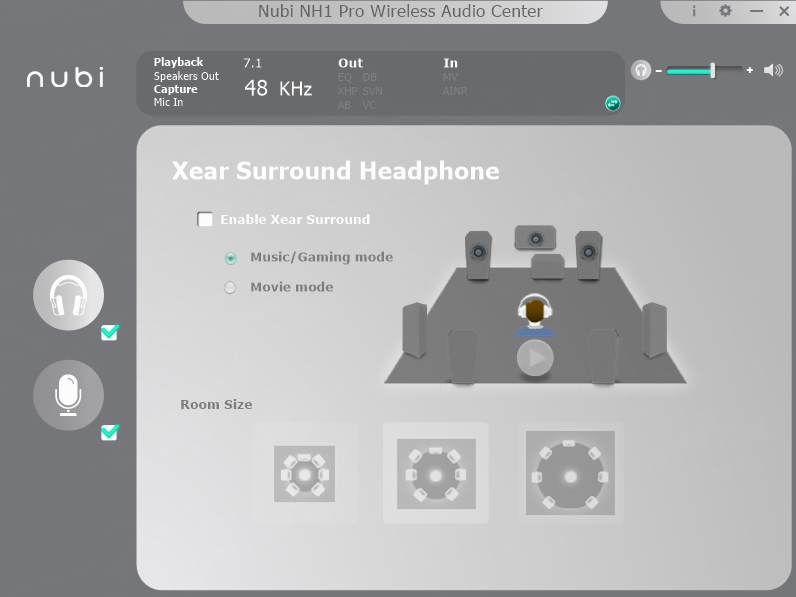
Task: Open the info button in title bar
Action: point(694,11)
